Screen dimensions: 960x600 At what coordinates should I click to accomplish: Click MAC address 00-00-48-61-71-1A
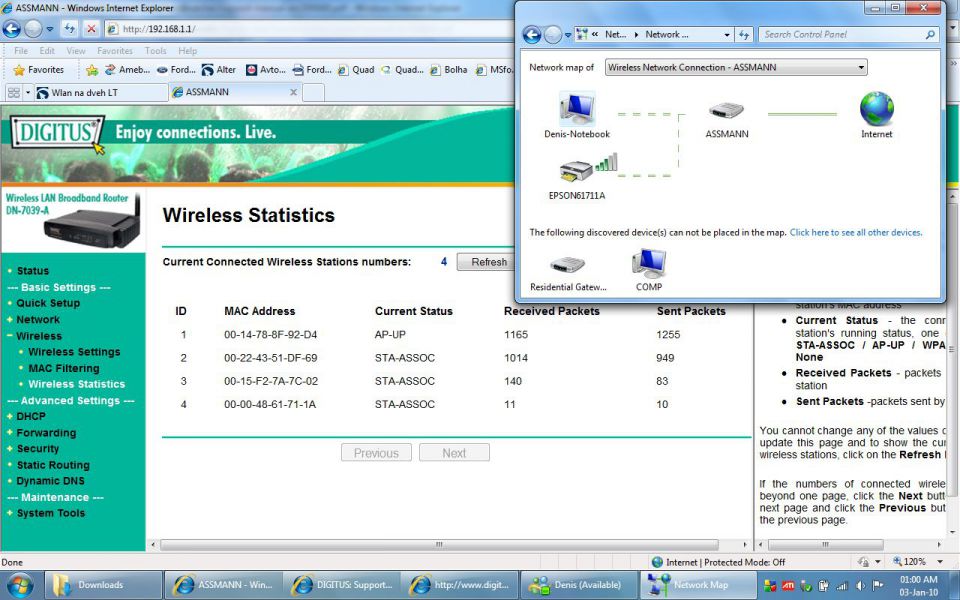[x=270, y=405]
